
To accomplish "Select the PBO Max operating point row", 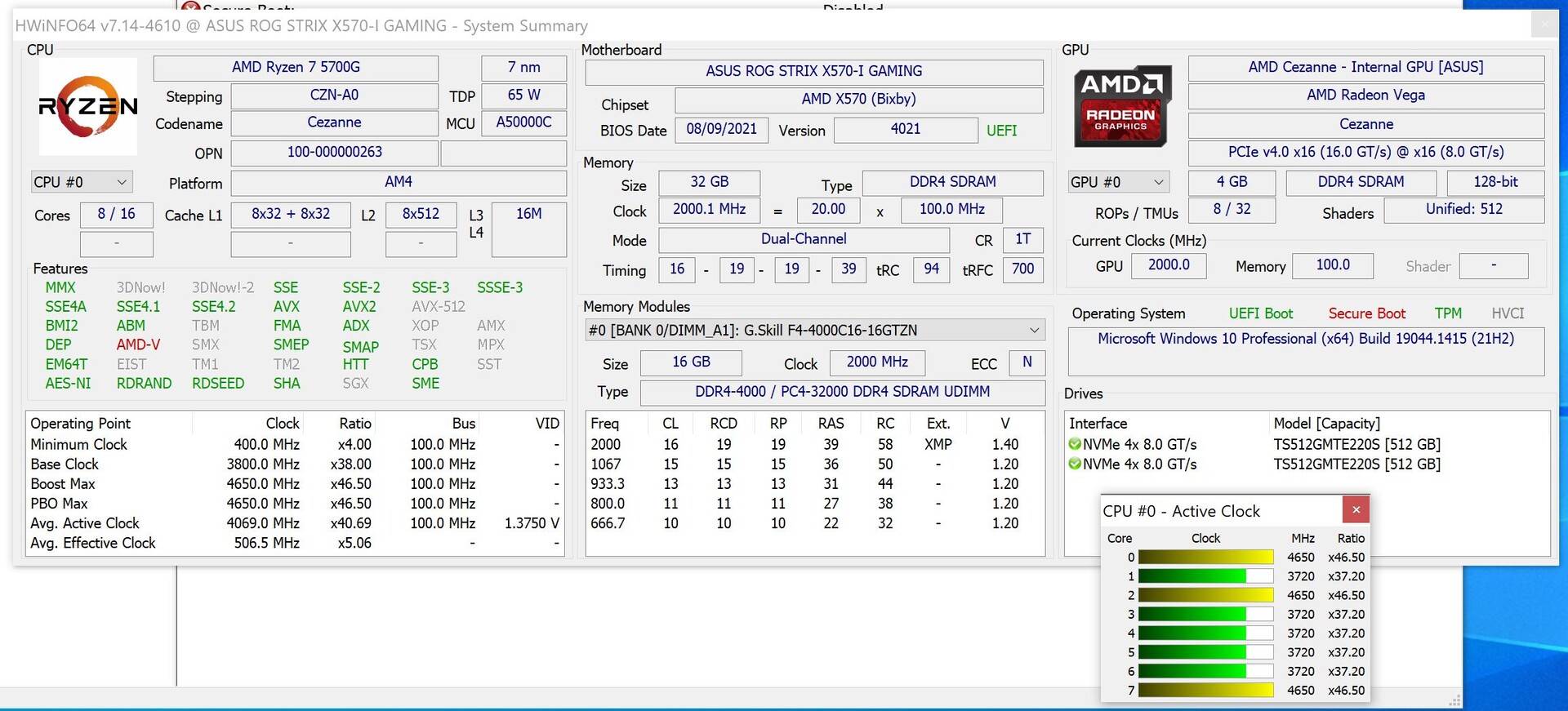I will tap(295, 504).
